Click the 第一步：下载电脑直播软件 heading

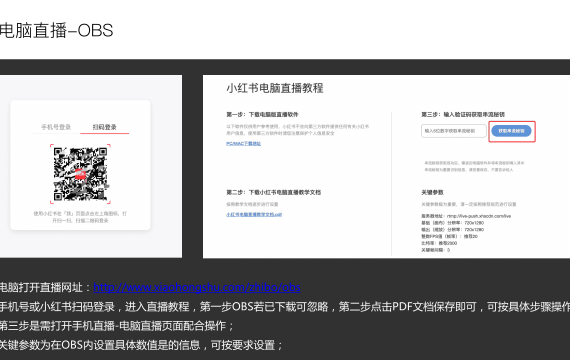click(262, 115)
